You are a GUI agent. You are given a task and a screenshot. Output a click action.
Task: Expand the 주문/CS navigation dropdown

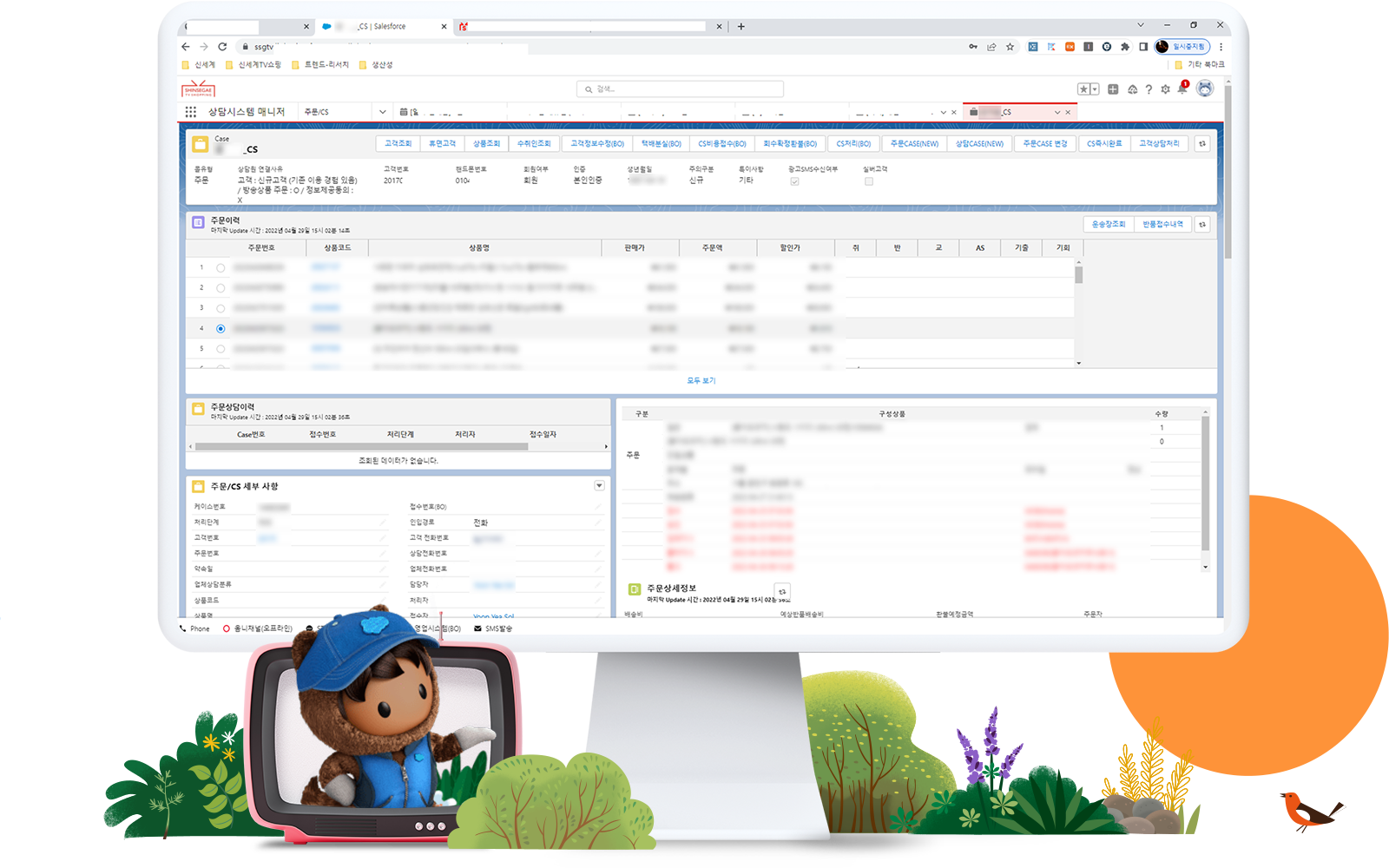pyautogui.click(x=382, y=112)
